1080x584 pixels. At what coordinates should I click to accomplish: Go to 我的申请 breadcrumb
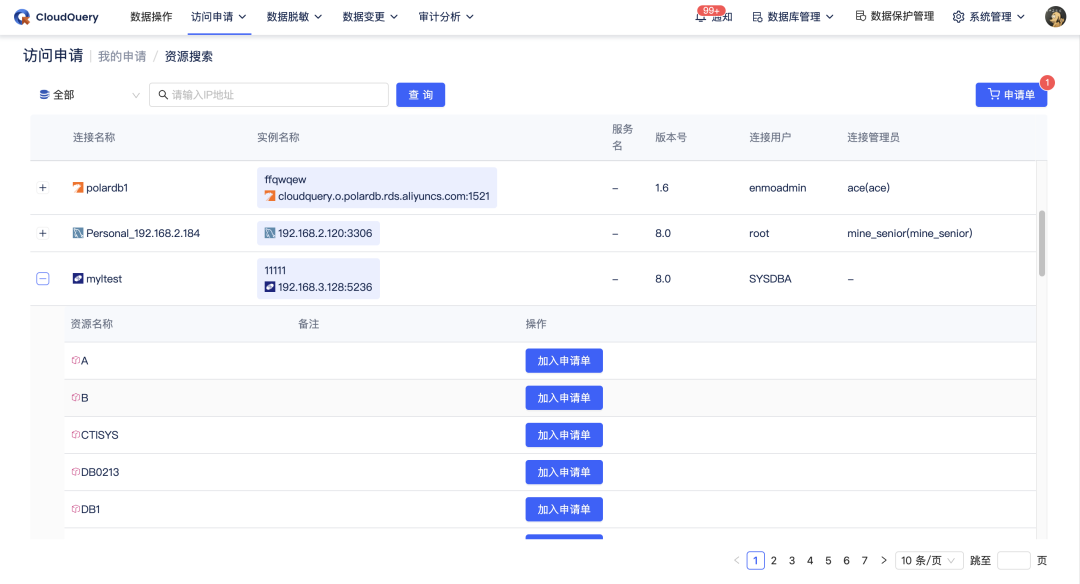coord(122,56)
